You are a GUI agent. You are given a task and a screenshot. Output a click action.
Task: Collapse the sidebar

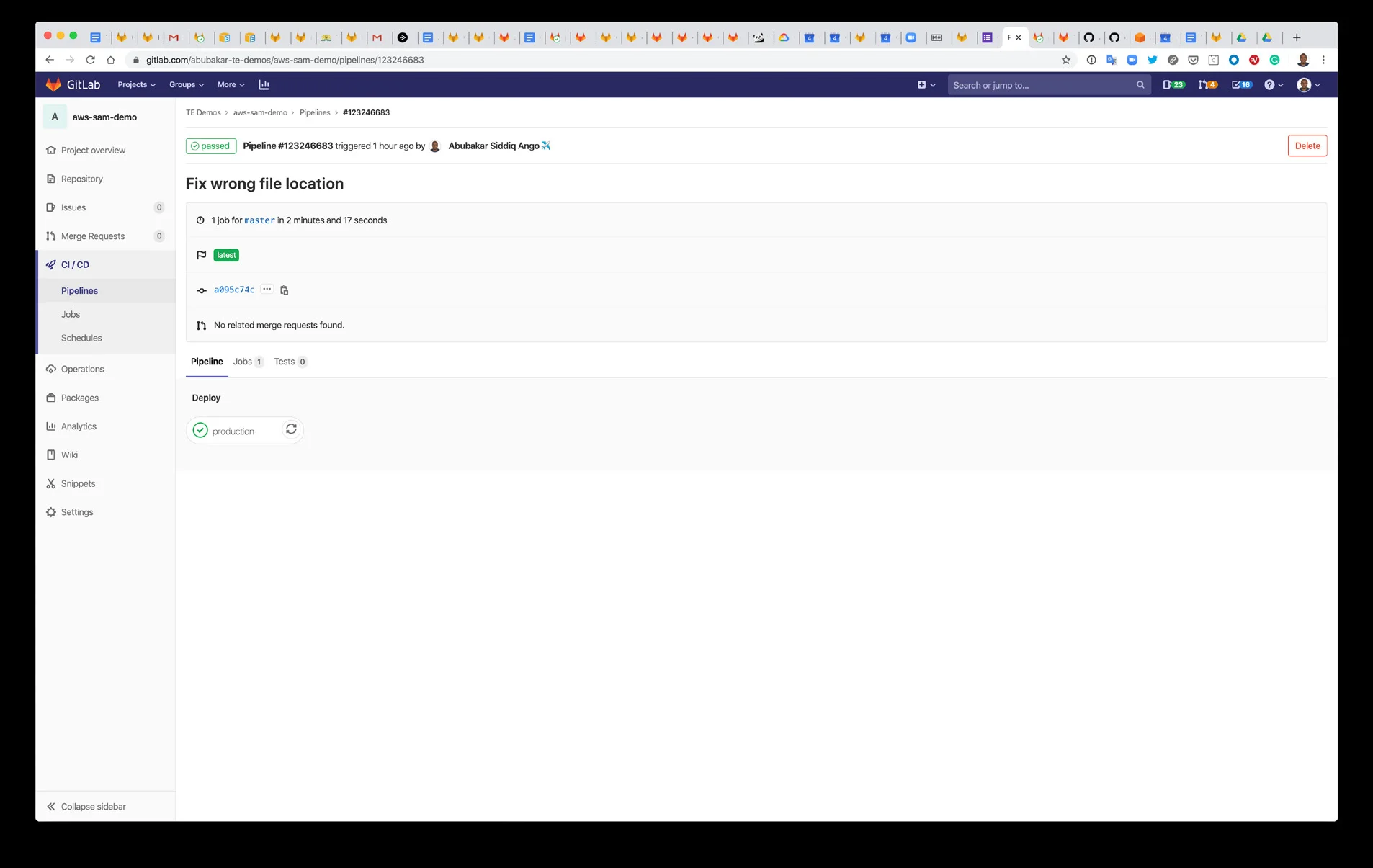(x=86, y=807)
